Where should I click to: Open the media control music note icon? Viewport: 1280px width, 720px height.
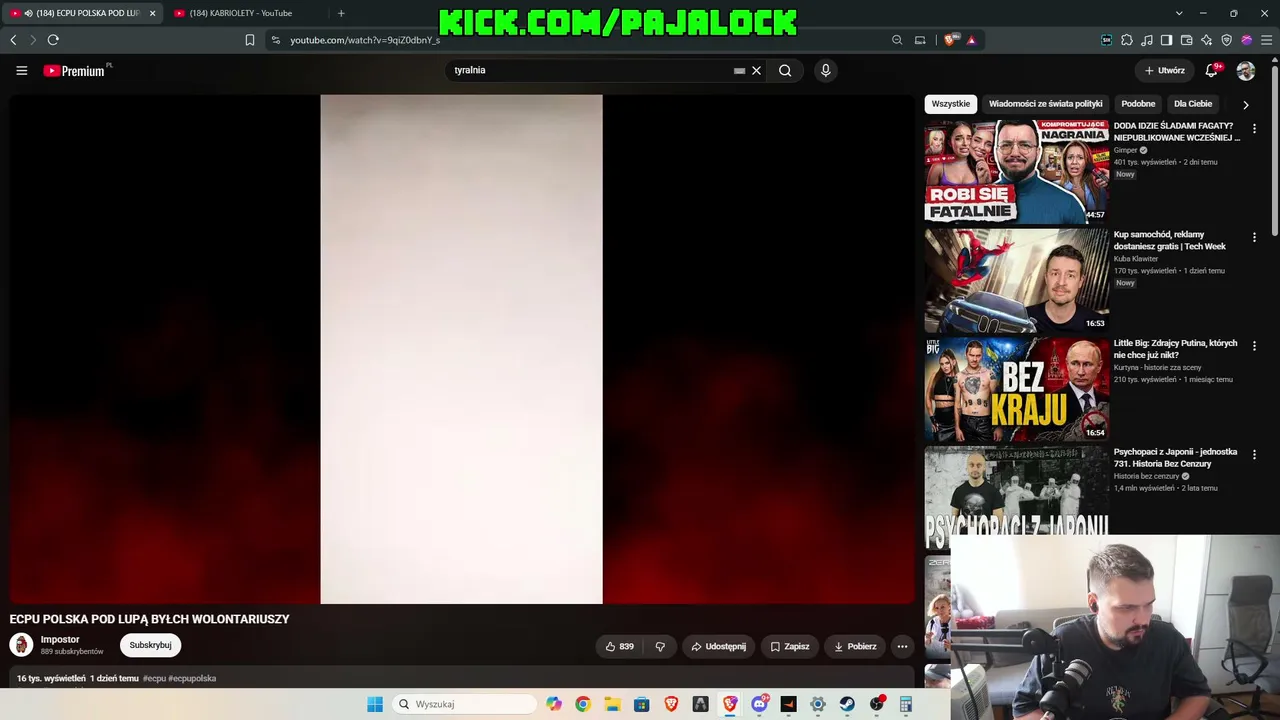coord(1147,40)
